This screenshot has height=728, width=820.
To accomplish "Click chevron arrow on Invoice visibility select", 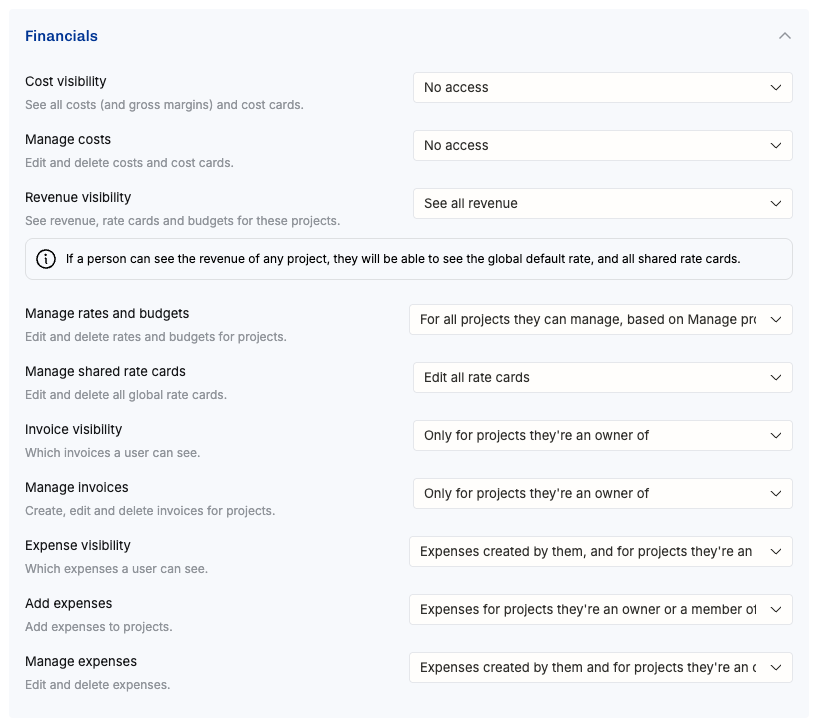I will click(776, 436).
